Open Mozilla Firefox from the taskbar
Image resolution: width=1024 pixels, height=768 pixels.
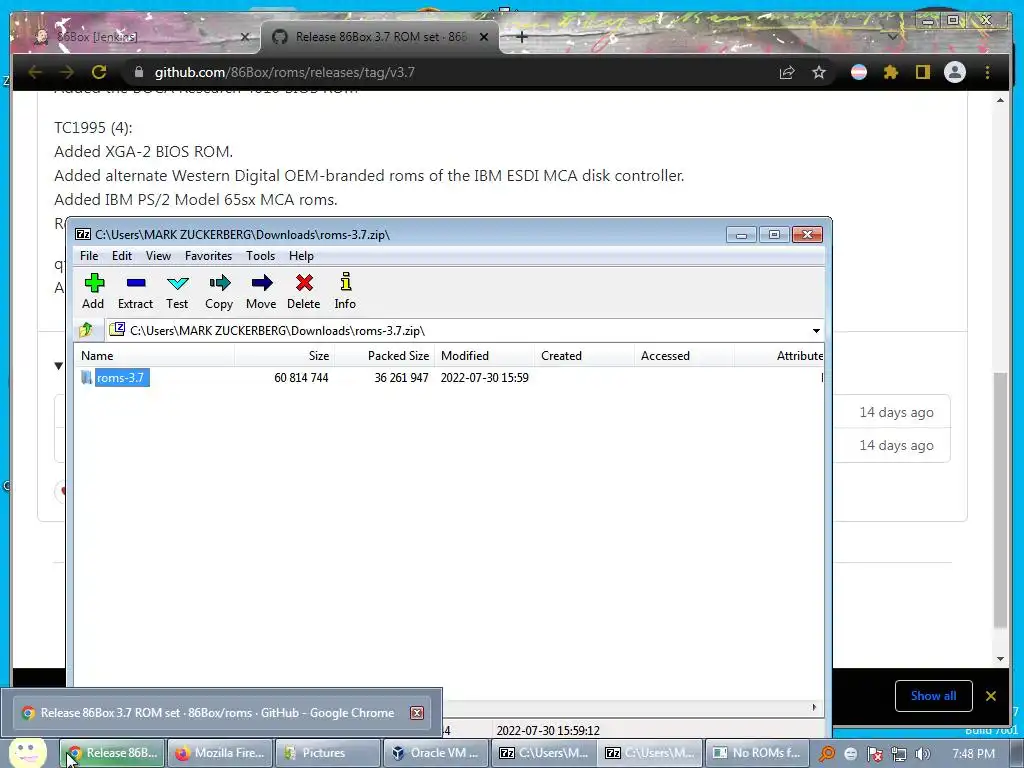pos(220,753)
